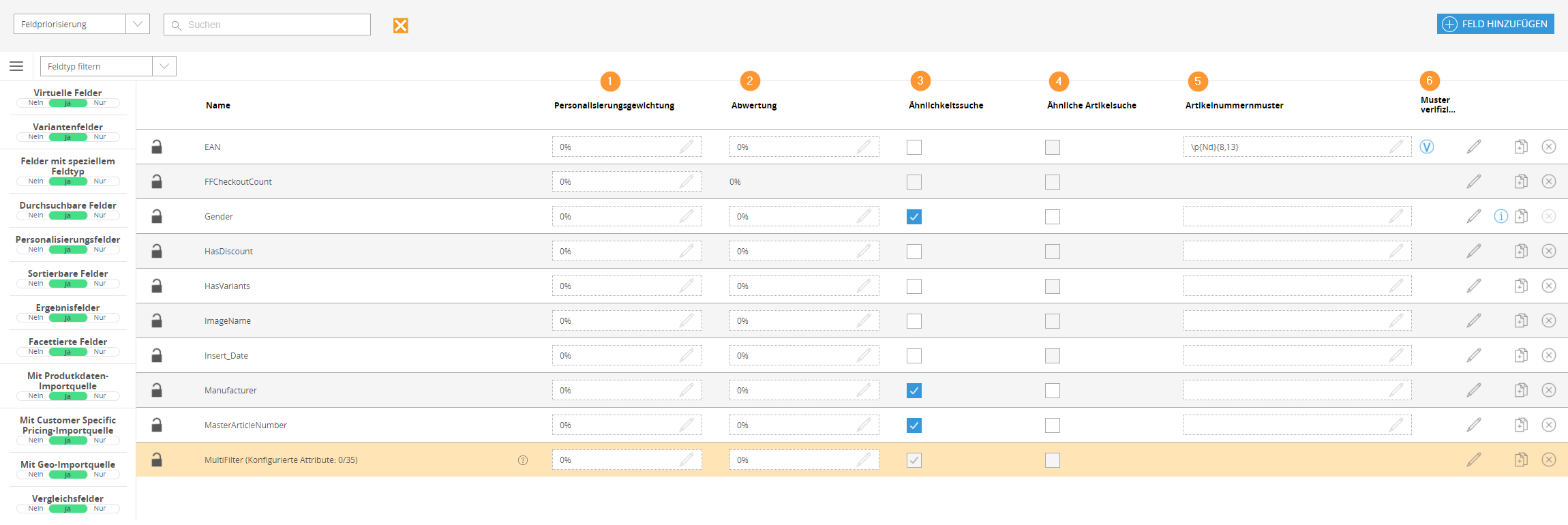This screenshot has width=1568, height=525.
Task: Click the Personalisierungsgewichtung column header
Action: (614, 105)
